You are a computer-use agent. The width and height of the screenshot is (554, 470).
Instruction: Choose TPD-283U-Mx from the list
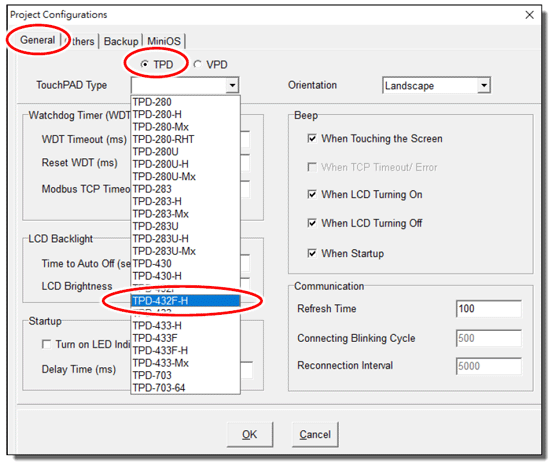coord(185,251)
